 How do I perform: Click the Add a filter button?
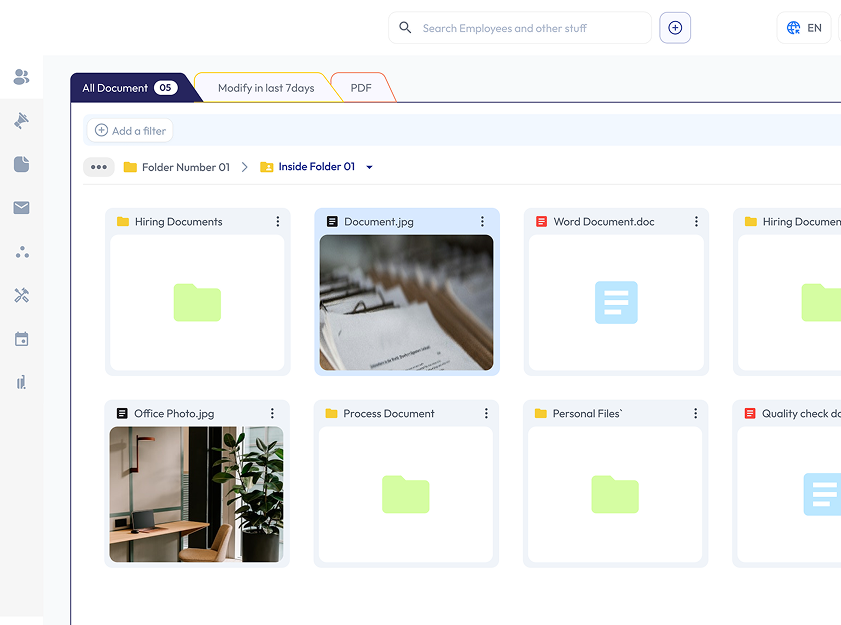click(130, 130)
